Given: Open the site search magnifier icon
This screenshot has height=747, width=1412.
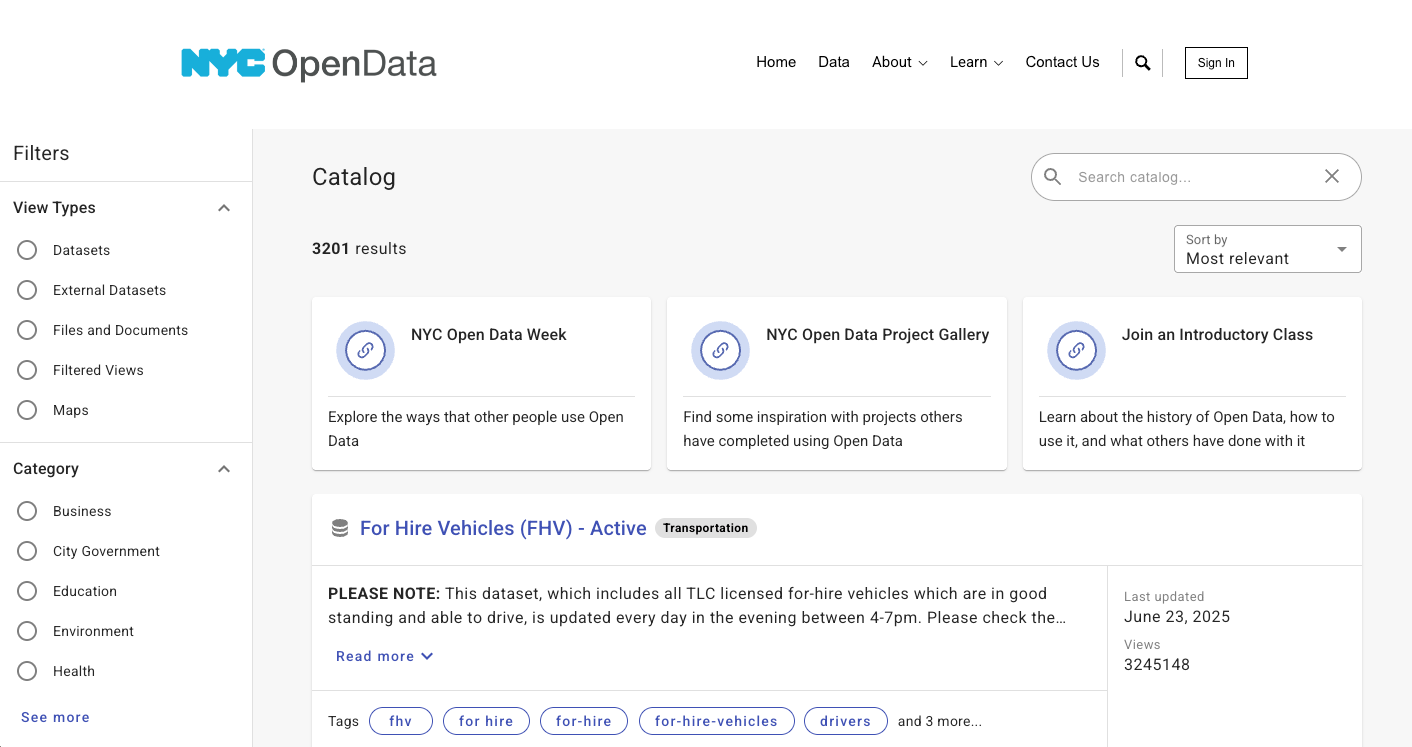Looking at the screenshot, I should pyautogui.click(x=1143, y=63).
